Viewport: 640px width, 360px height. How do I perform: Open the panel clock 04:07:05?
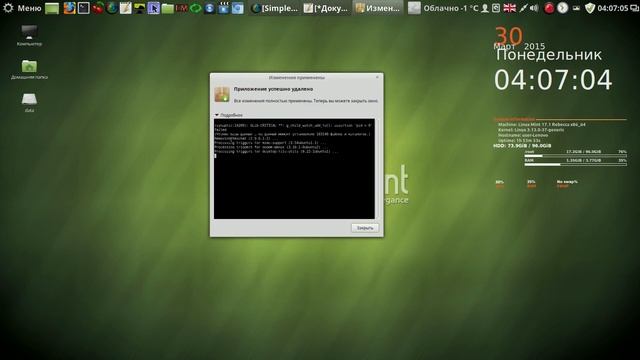click(613, 8)
